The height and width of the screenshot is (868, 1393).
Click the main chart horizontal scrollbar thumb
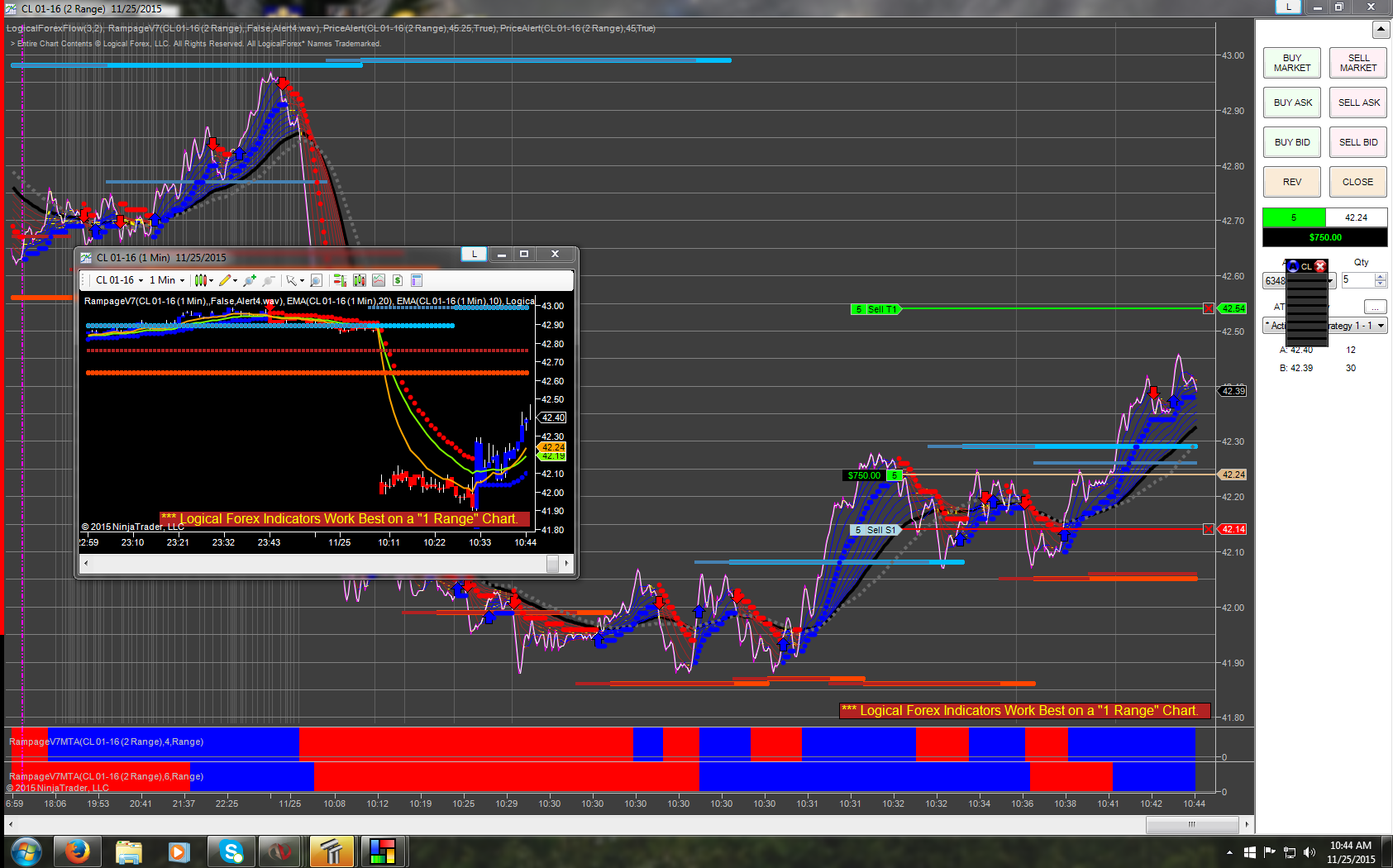(1192, 824)
